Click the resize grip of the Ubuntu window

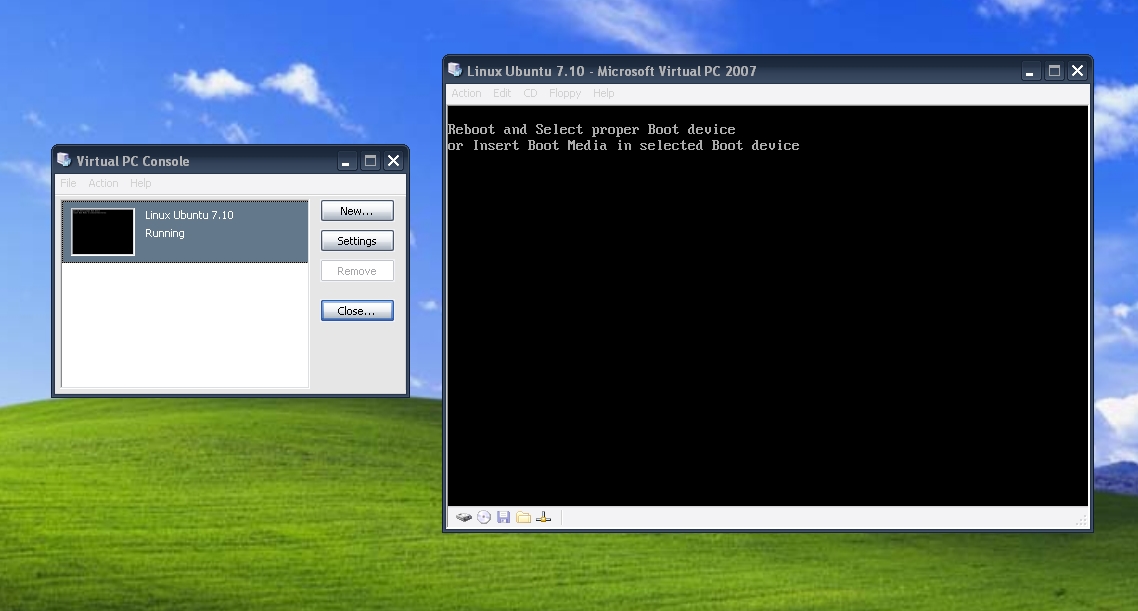tap(1081, 520)
